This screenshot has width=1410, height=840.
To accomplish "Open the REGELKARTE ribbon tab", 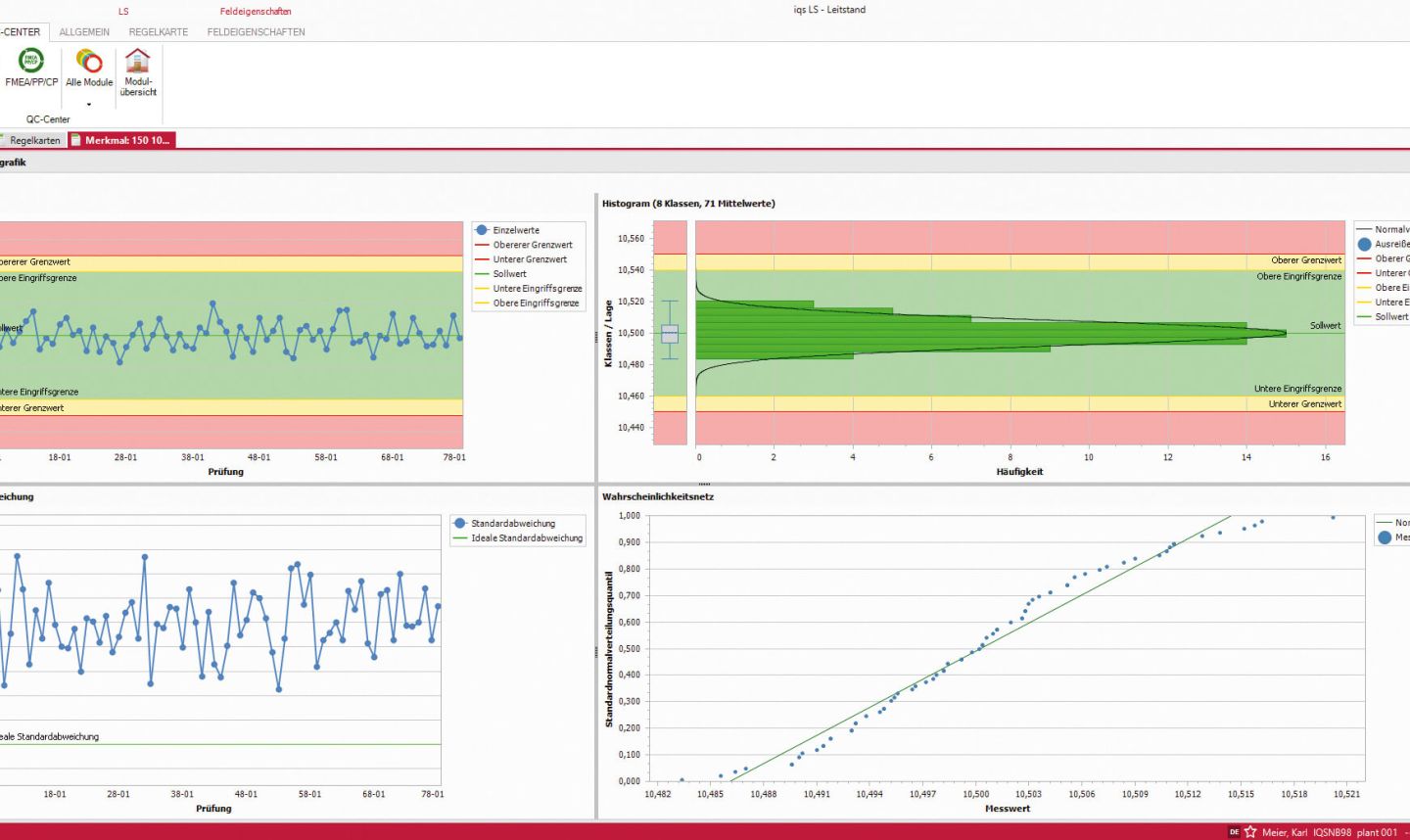I will tap(159, 32).
